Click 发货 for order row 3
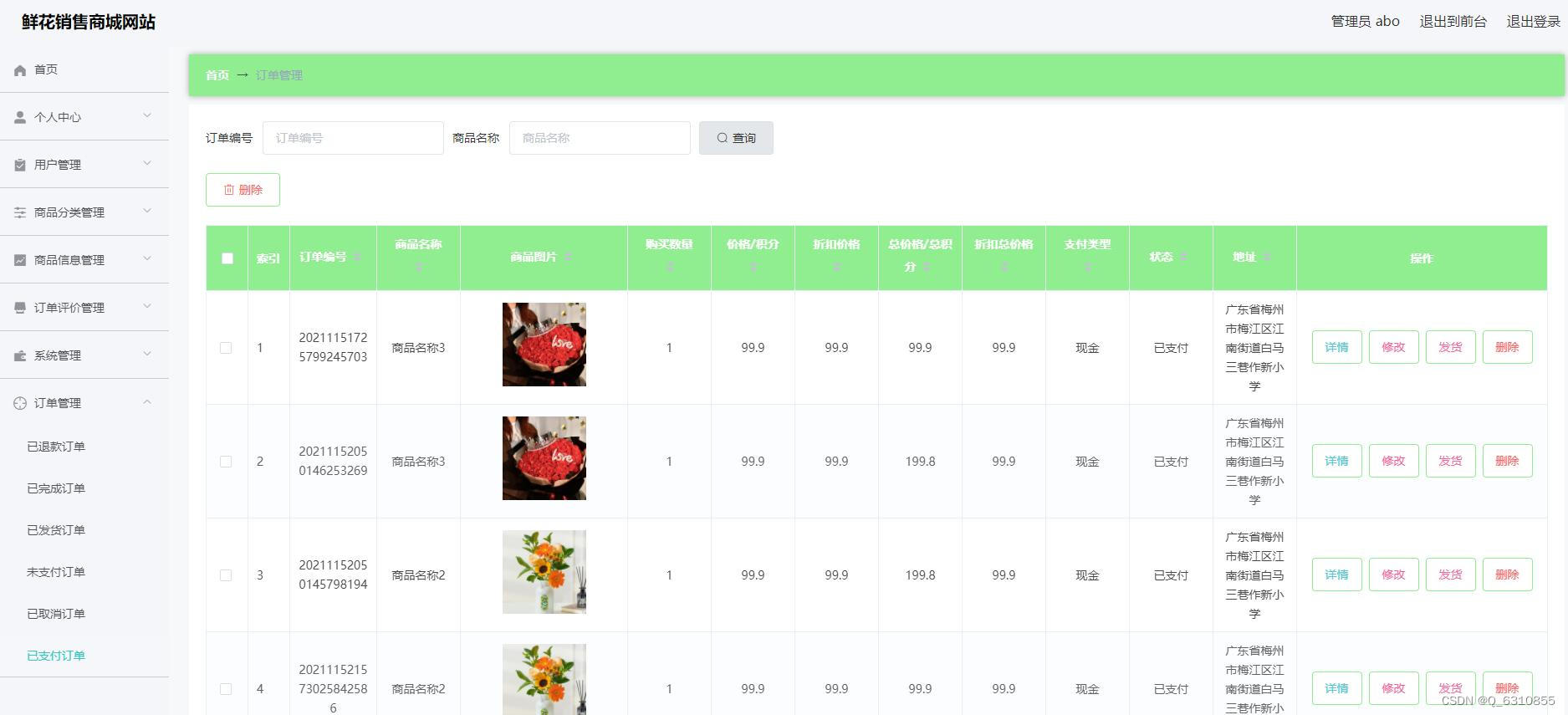The image size is (1568, 715). tap(1450, 575)
